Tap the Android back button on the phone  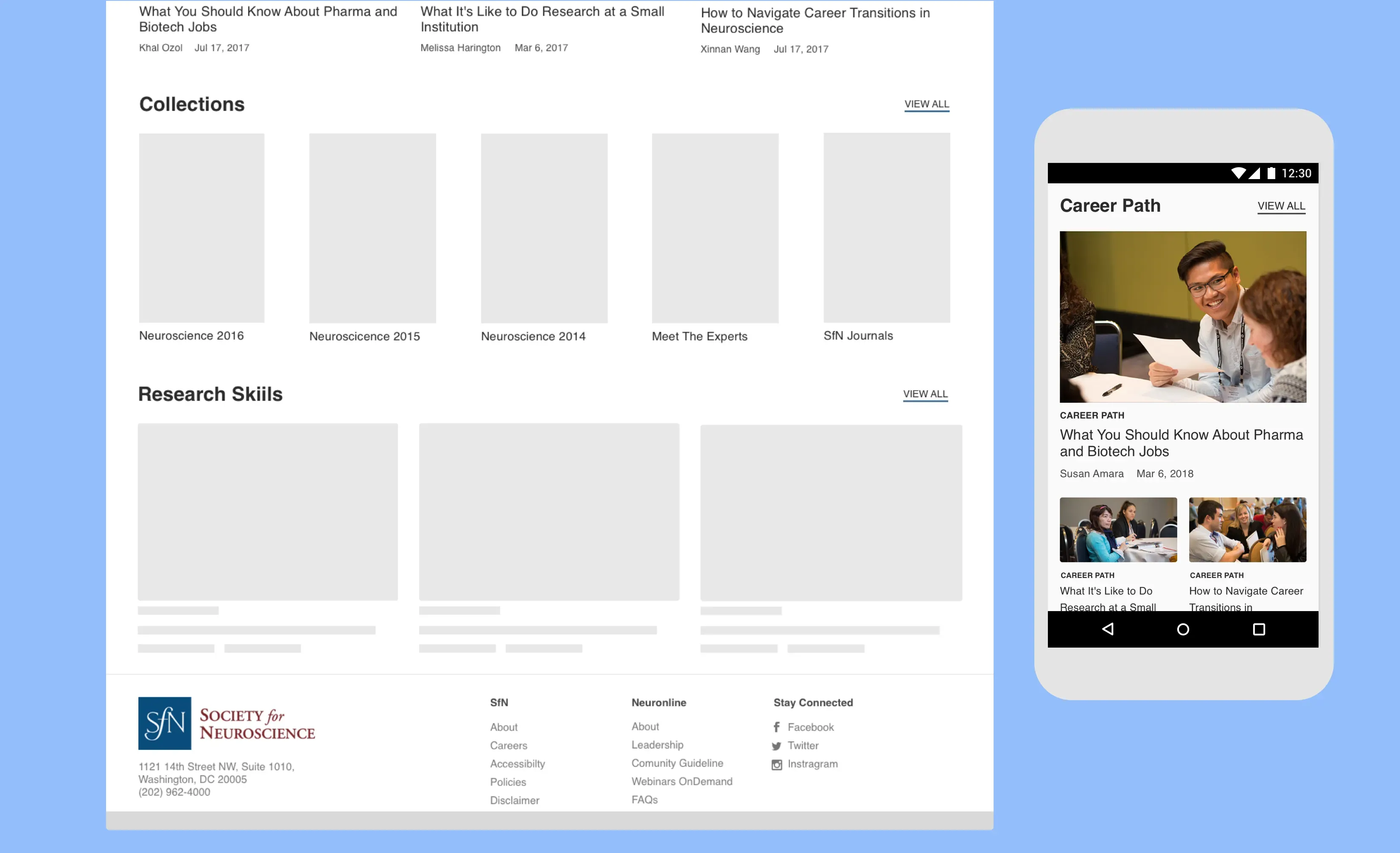[1107, 629]
